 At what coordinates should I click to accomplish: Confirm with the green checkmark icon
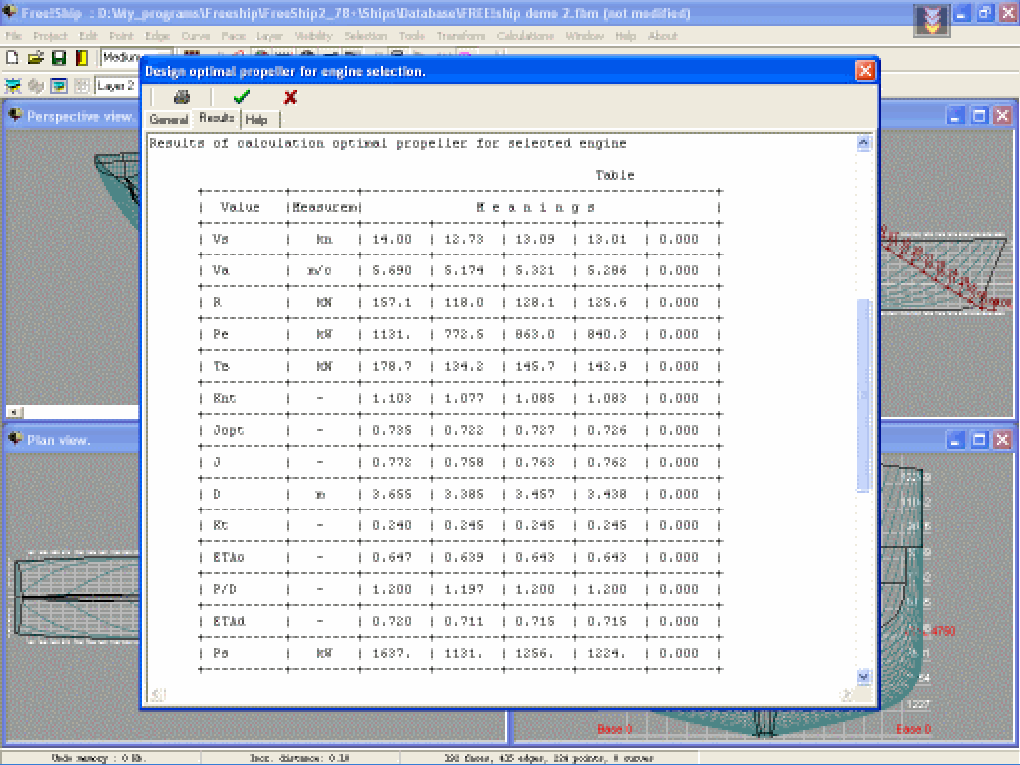(x=241, y=97)
